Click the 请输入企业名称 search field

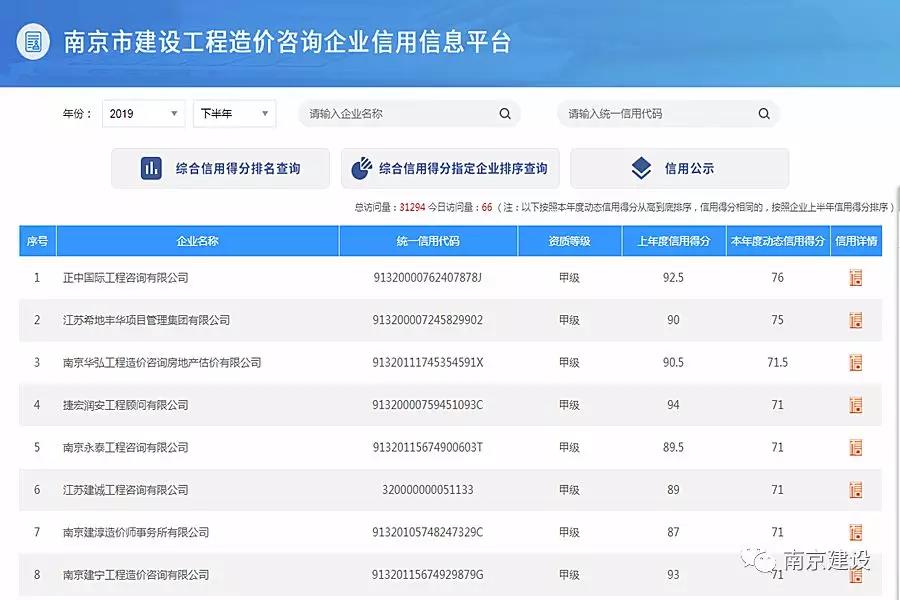(x=400, y=113)
